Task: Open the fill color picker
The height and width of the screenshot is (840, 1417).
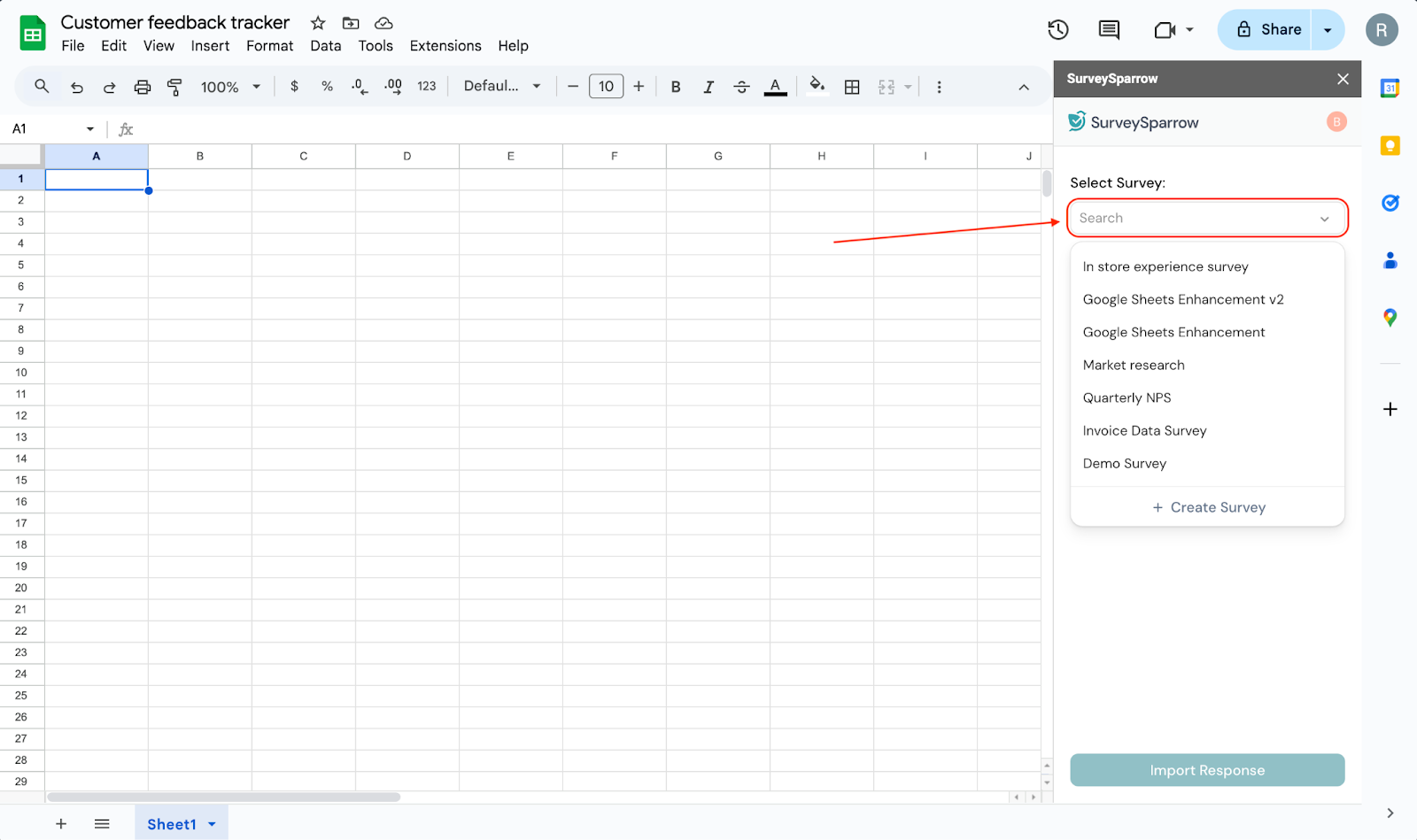Action: (x=817, y=86)
